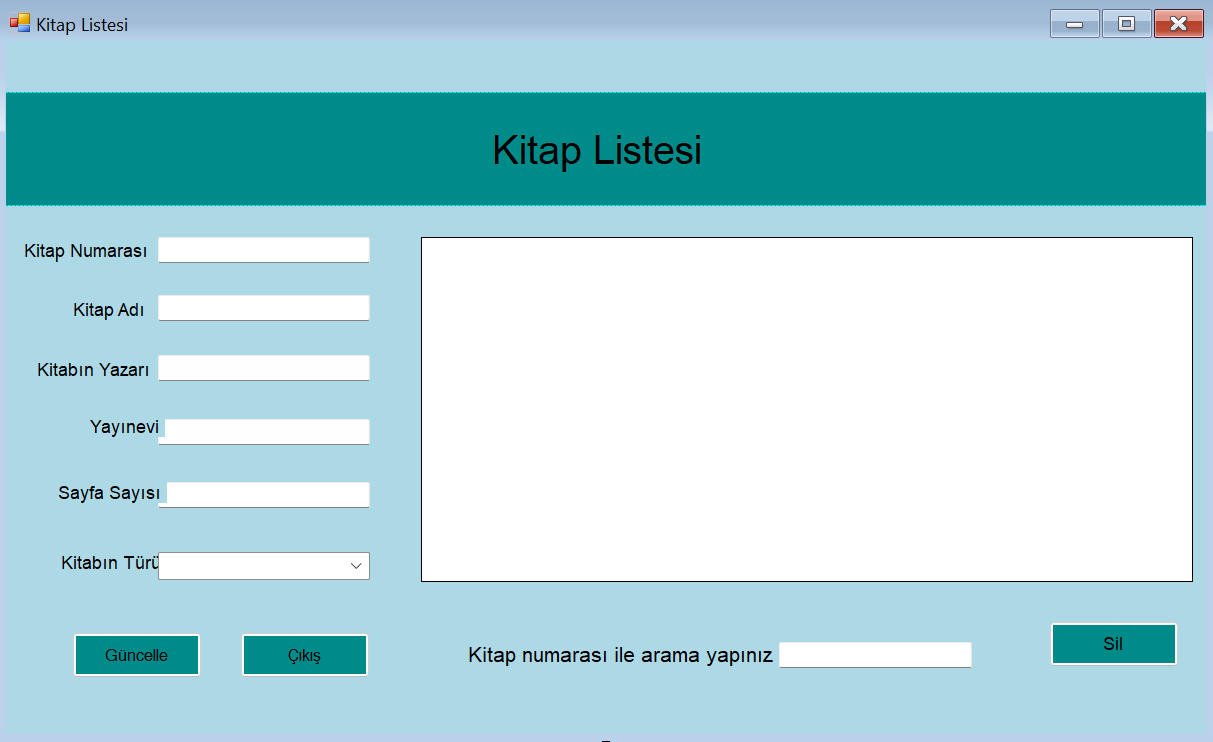This screenshot has height=742, width=1213.
Task: Click the teal Kitap Listesi header banner
Action: pyautogui.click(x=300, y=150)
